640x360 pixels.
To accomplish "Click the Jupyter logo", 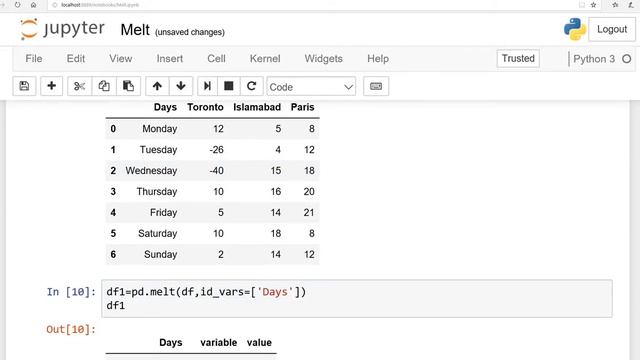I will 62,29.
